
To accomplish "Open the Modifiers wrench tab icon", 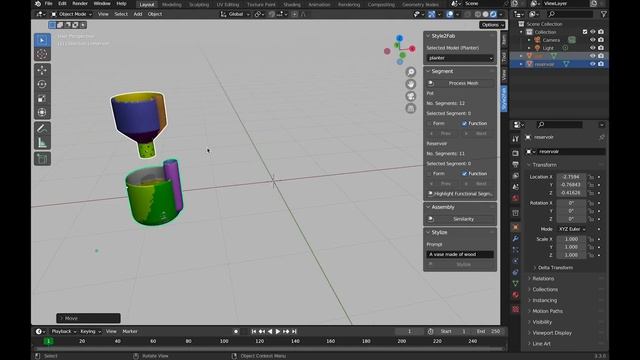I will click(516, 238).
